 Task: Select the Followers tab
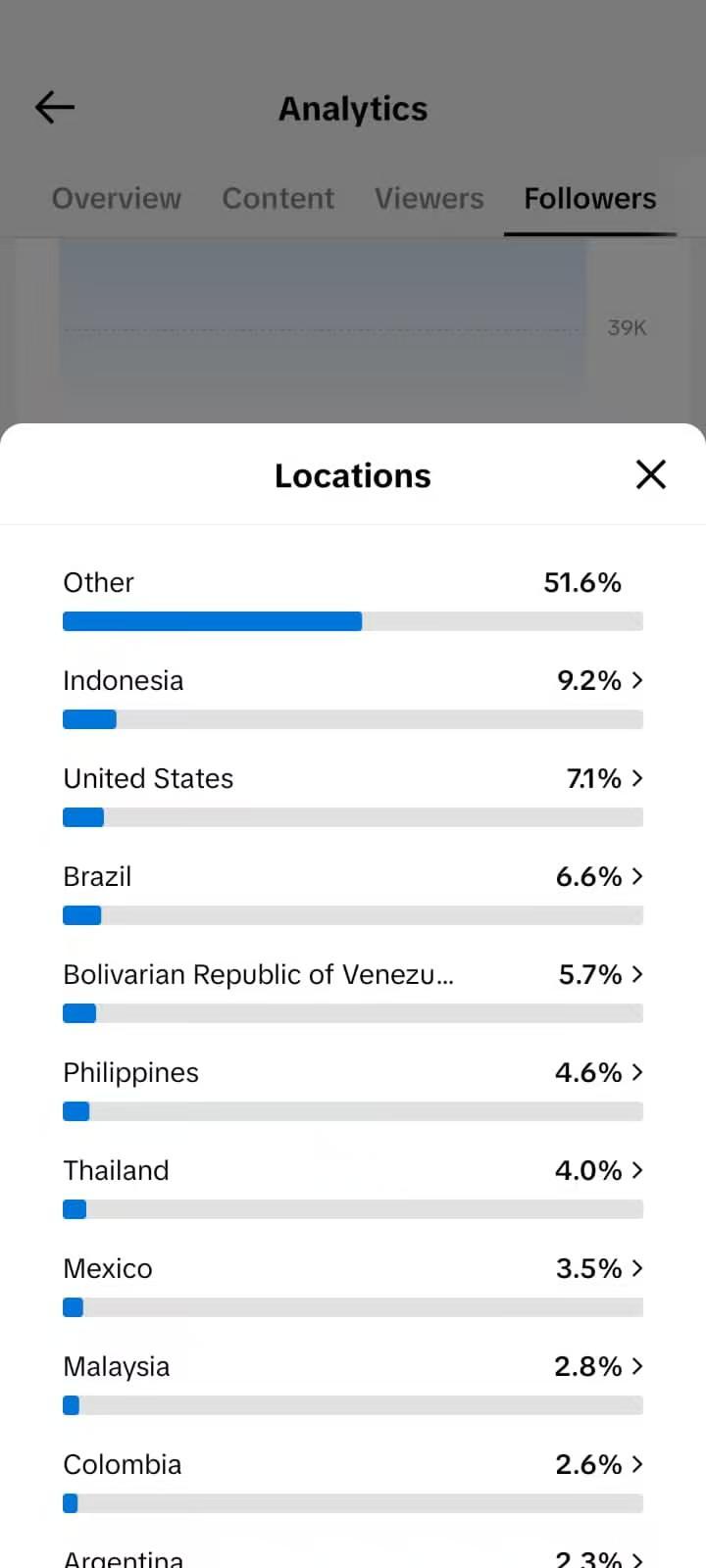tap(590, 198)
